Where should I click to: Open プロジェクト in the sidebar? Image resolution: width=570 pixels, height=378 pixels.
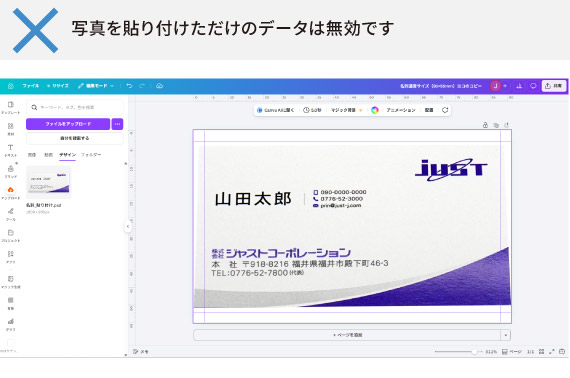coord(11,236)
